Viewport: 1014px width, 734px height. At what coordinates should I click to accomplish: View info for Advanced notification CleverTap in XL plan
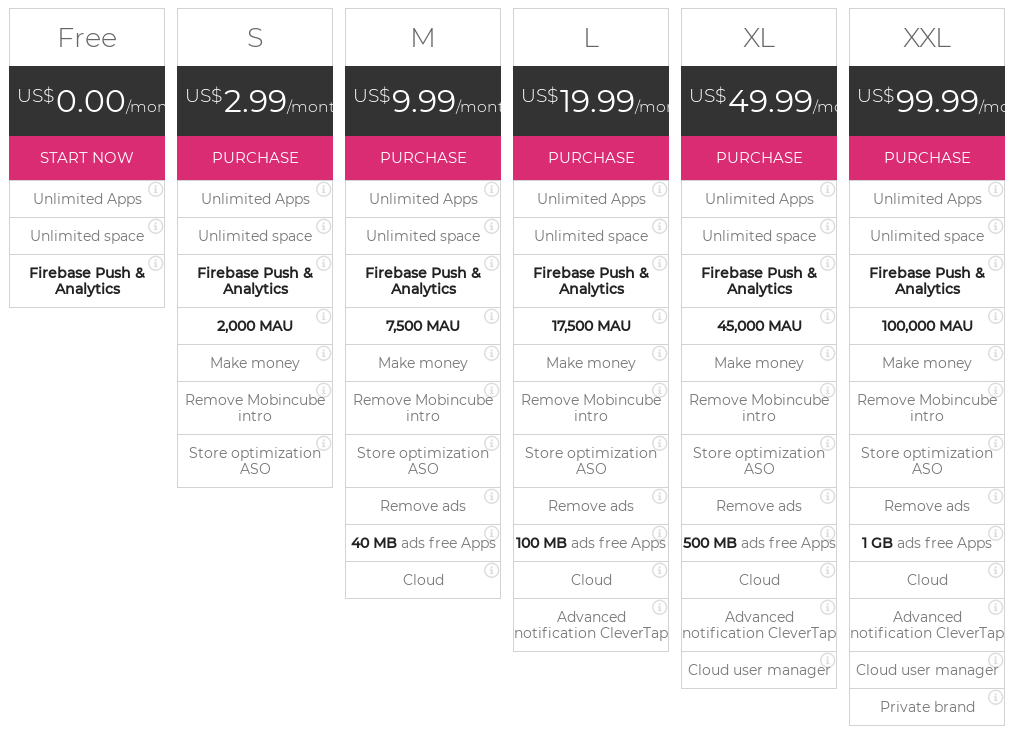[827, 607]
